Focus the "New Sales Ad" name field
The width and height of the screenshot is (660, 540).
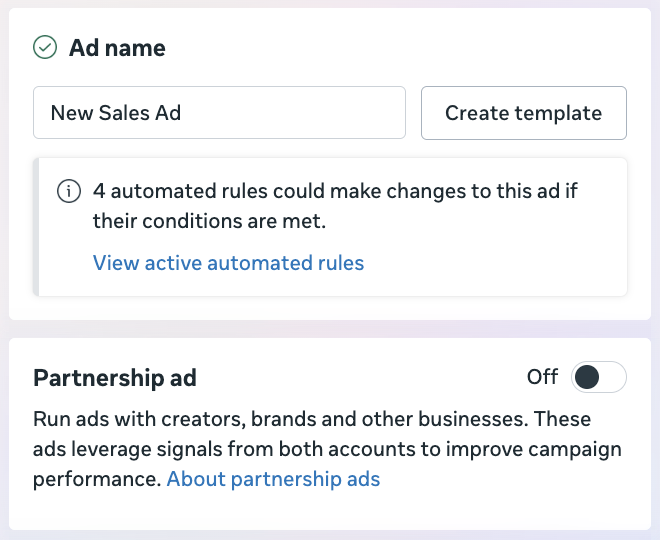tap(219, 112)
